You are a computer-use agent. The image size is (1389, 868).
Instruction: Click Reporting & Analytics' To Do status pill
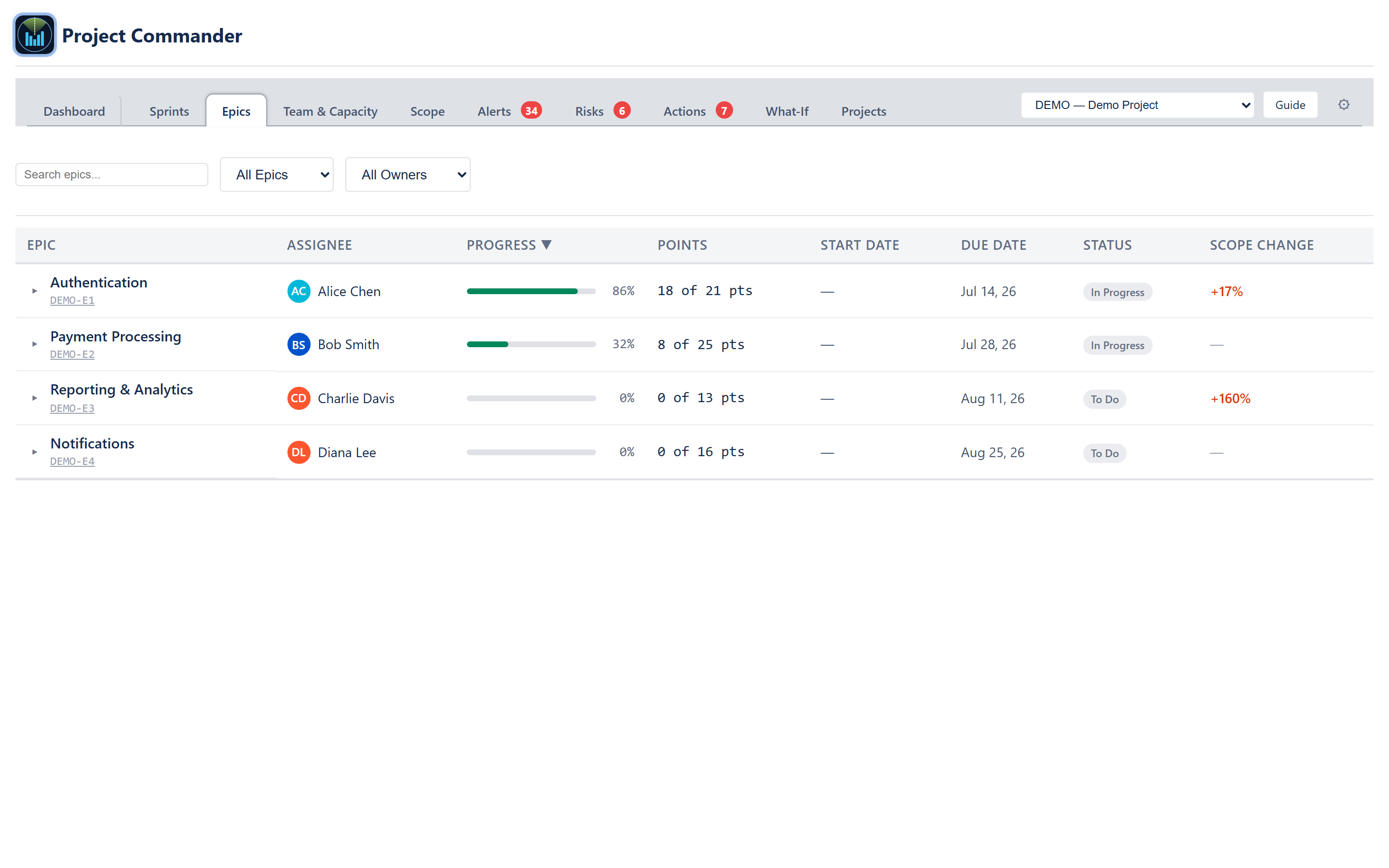[x=1104, y=400]
